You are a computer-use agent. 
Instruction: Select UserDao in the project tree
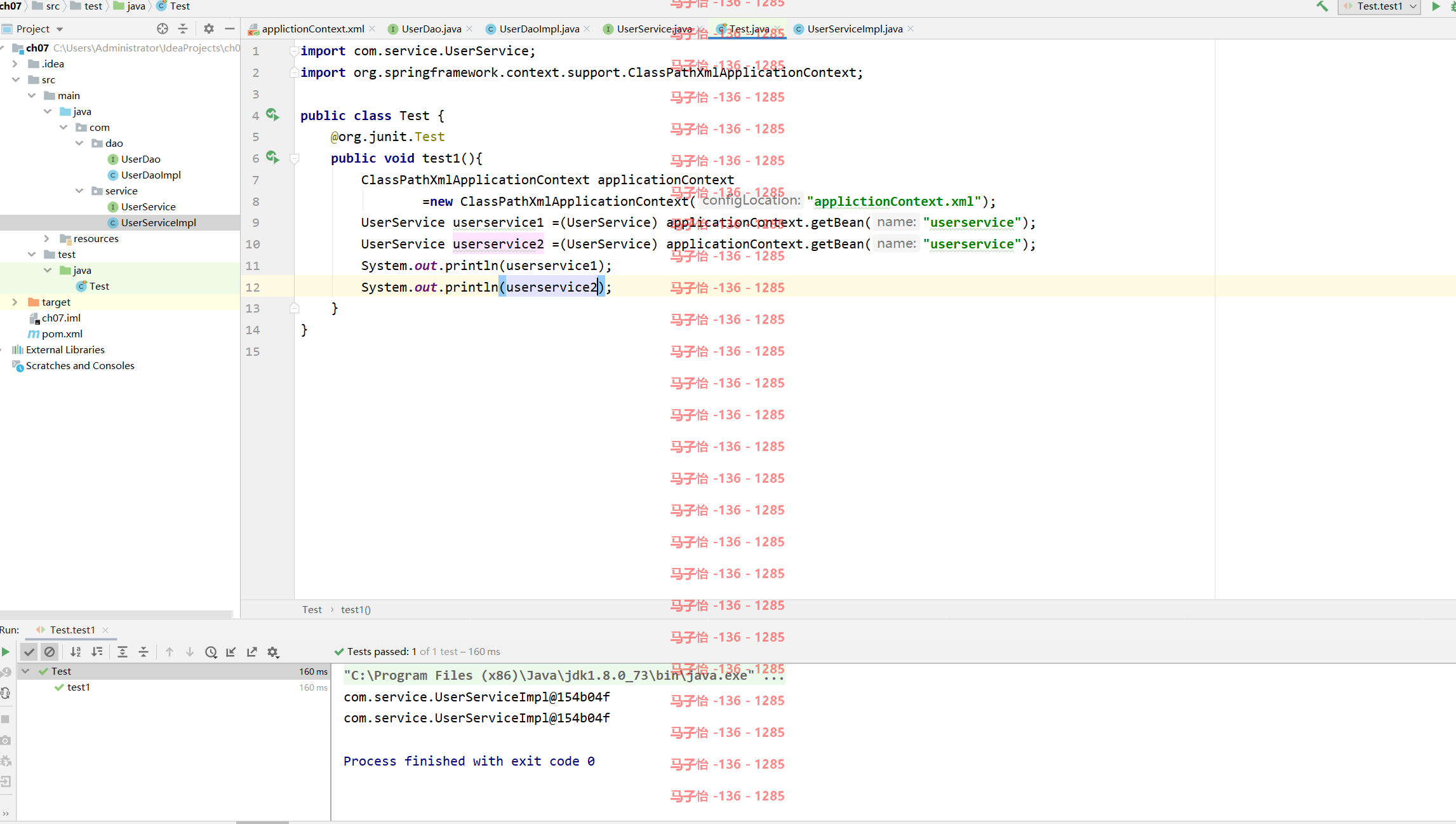[134, 159]
